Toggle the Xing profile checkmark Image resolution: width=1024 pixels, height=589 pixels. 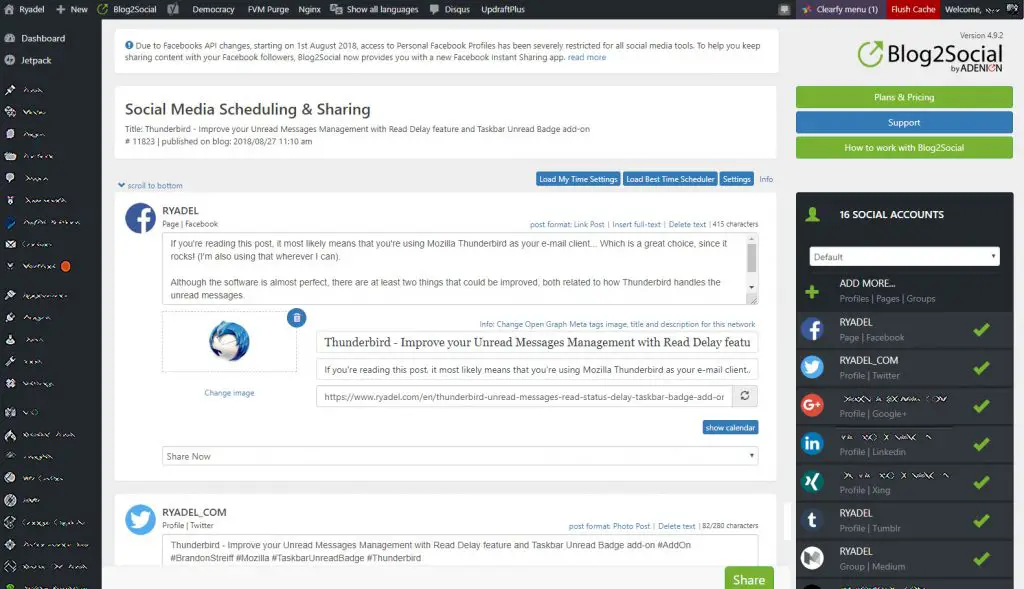981,483
